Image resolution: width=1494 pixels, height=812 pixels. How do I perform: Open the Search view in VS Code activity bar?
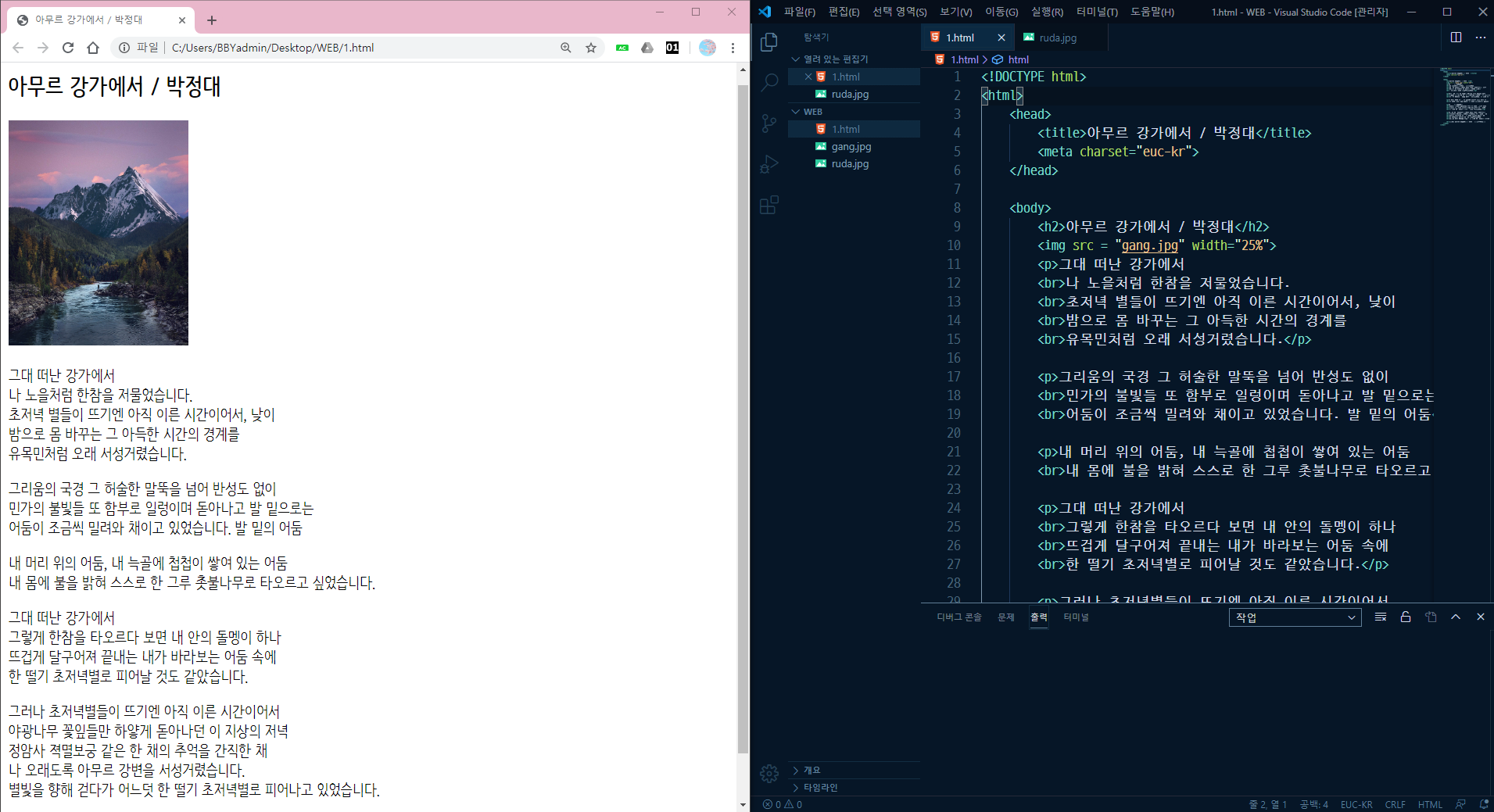click(x=769, y=82)
